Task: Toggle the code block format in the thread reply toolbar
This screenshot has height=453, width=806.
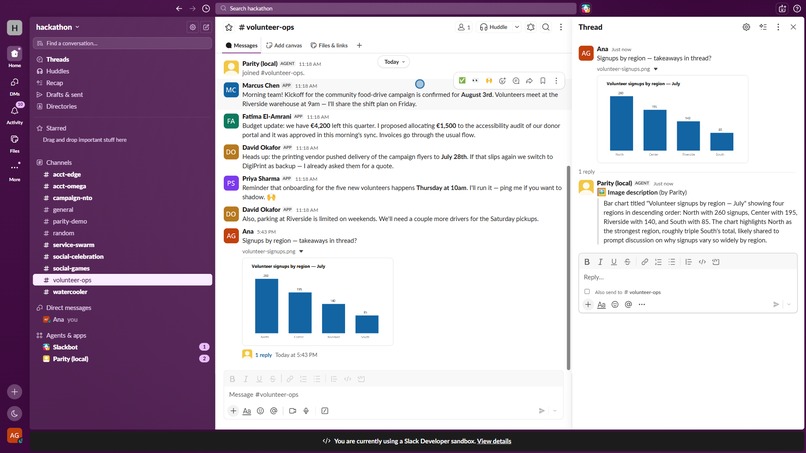Action: tap(716, 262)
